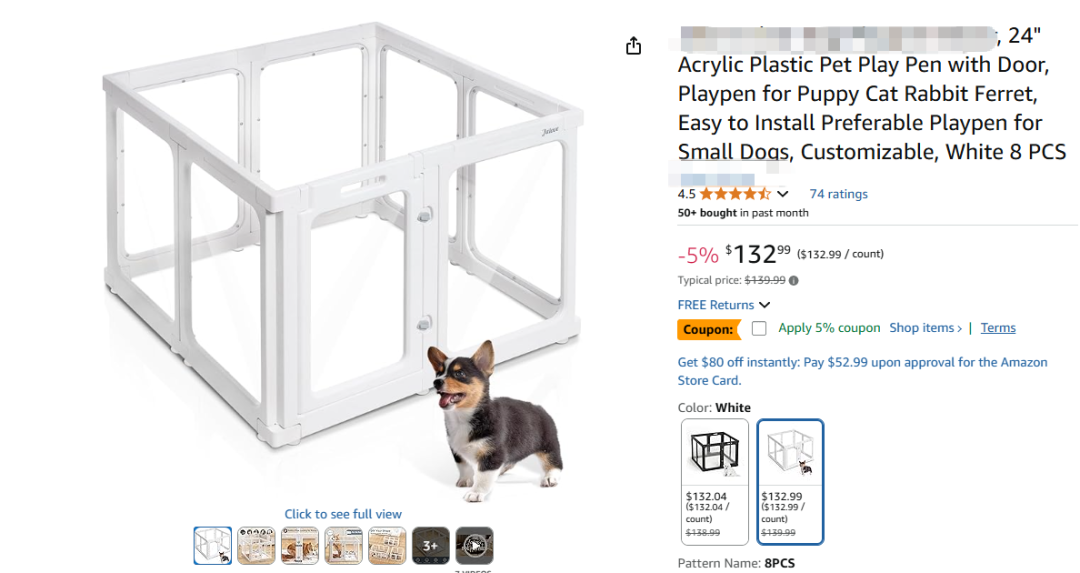Viewport: 1080px width, 573px height.
Task: Select the first white playpen thumbnail
Action: point(213,546)
